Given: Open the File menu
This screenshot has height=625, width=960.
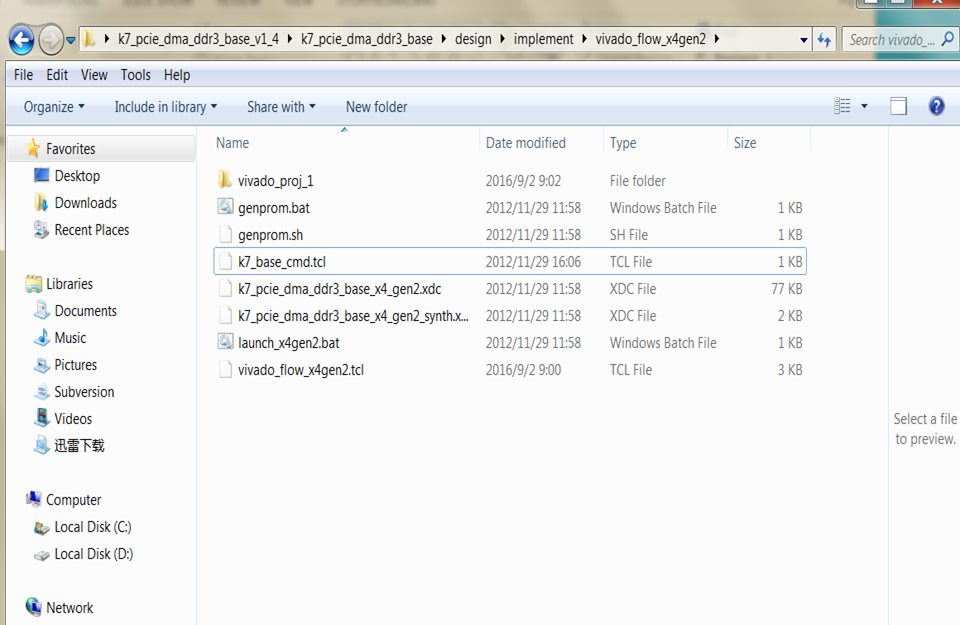Looking at the screenshot, I should 23,75.
